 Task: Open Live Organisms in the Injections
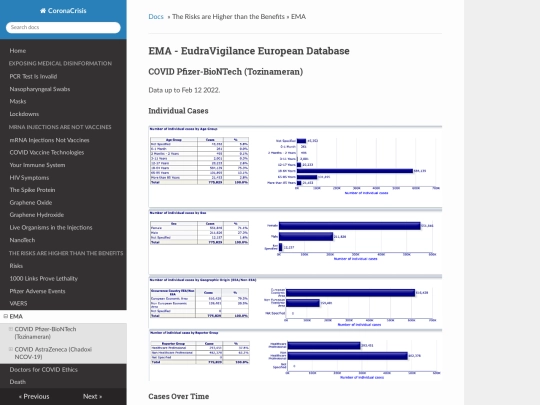coord(51,227)
